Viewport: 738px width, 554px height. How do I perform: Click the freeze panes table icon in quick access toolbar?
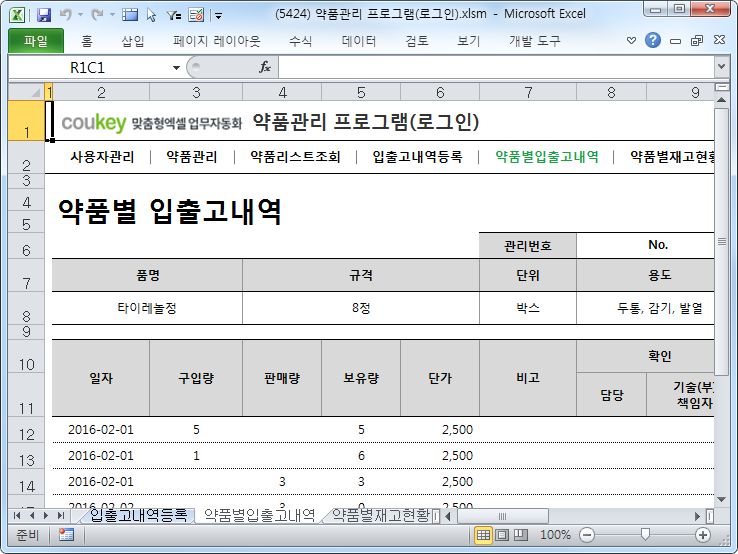pyautogui.click(x=130, y=15)
